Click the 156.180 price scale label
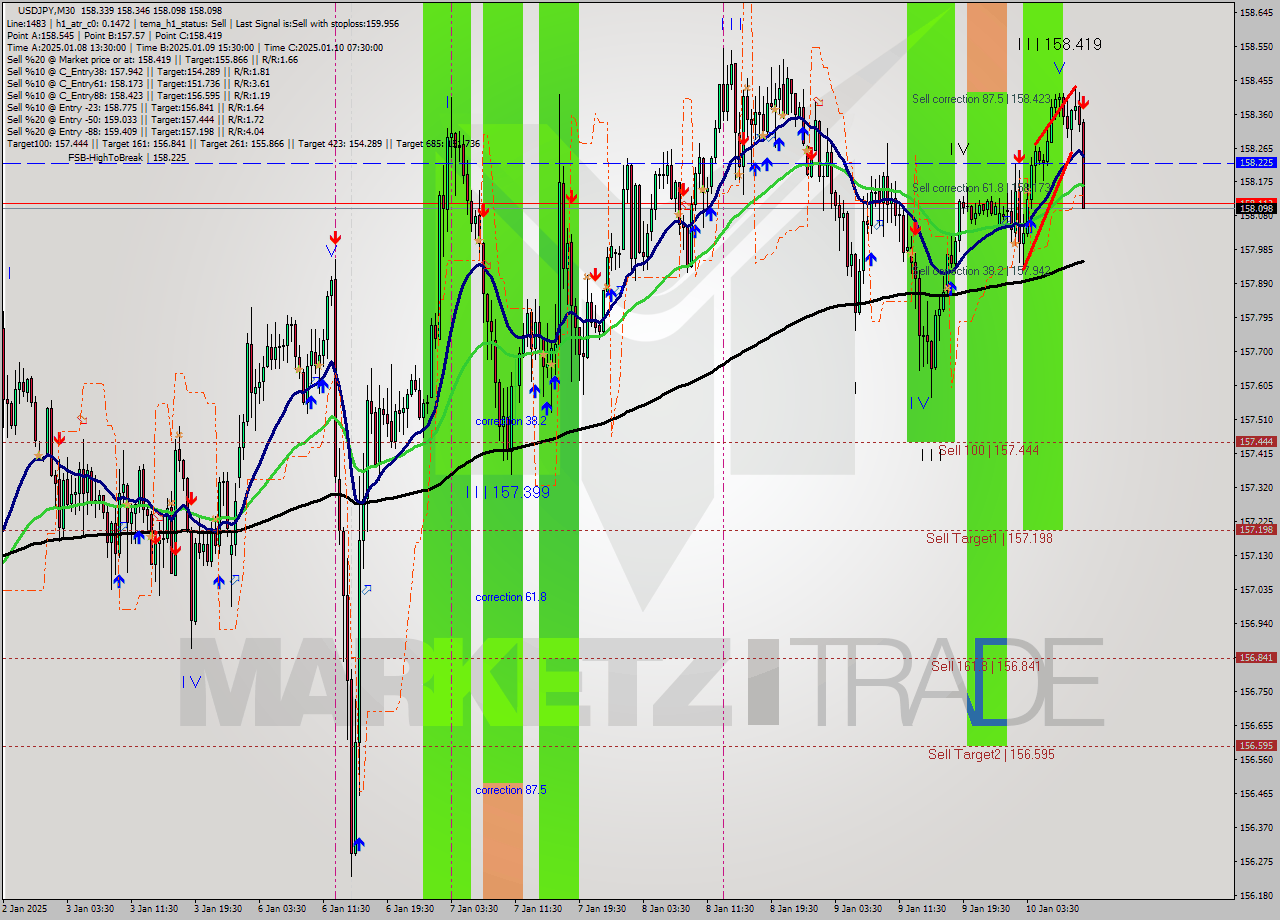Screen dimensions: 1280x920 pyautogui.click(x=1256, y=895)
